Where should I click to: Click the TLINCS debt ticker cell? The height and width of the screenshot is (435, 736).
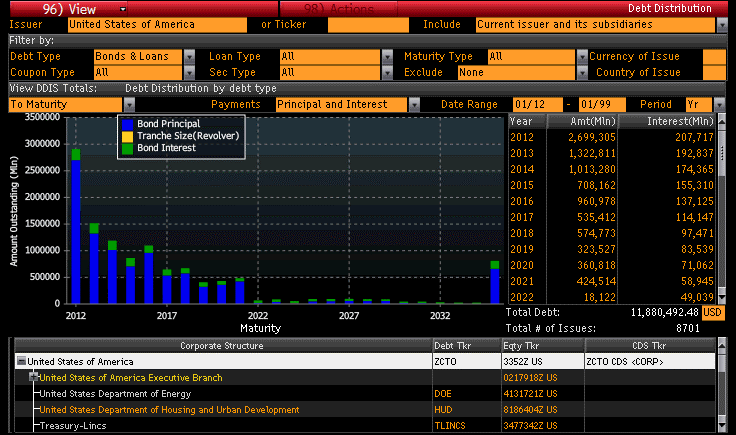(467, 426)
